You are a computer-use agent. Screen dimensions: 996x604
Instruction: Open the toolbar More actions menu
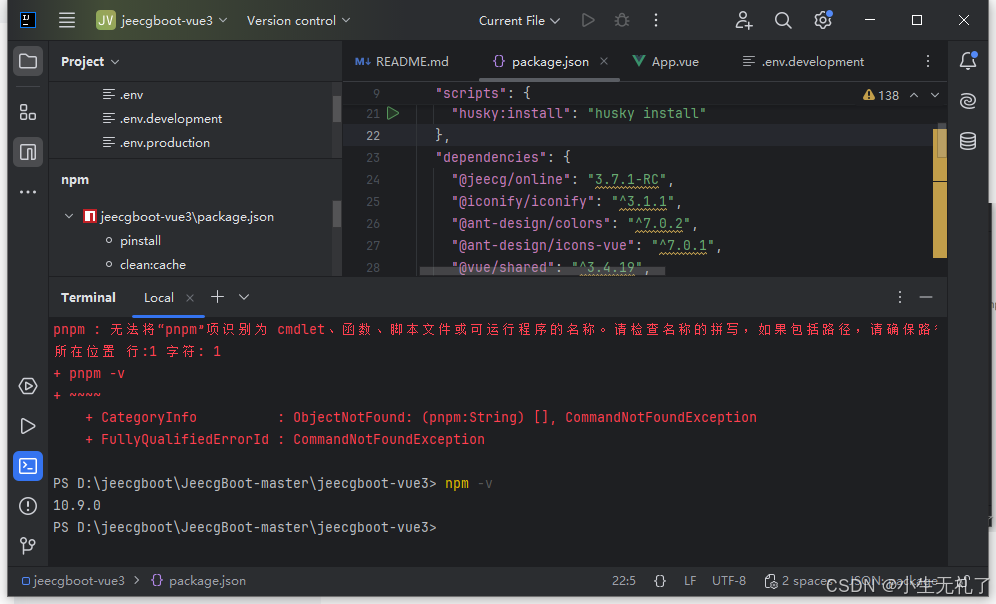pyautogui.click(x=656, y=20)
